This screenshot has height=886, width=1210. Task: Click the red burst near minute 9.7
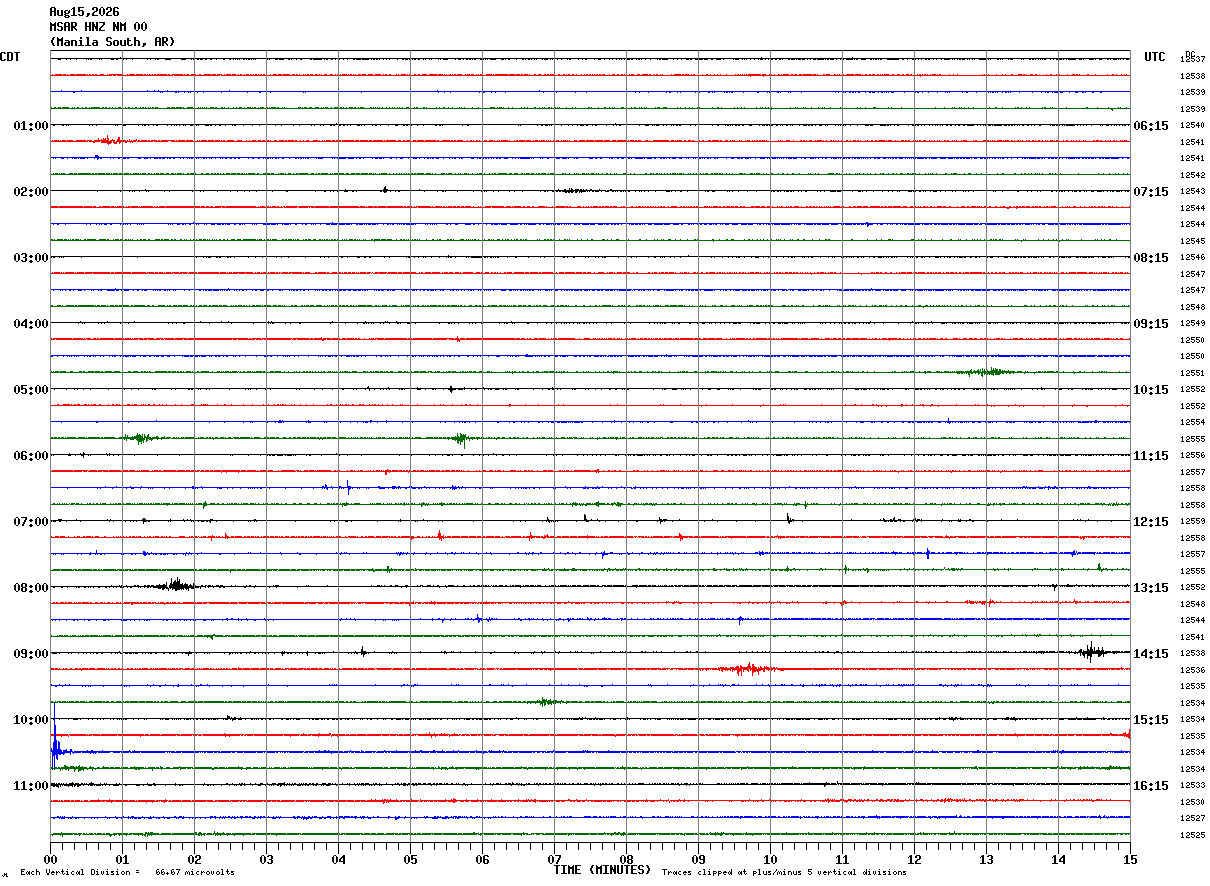[747, 668]
